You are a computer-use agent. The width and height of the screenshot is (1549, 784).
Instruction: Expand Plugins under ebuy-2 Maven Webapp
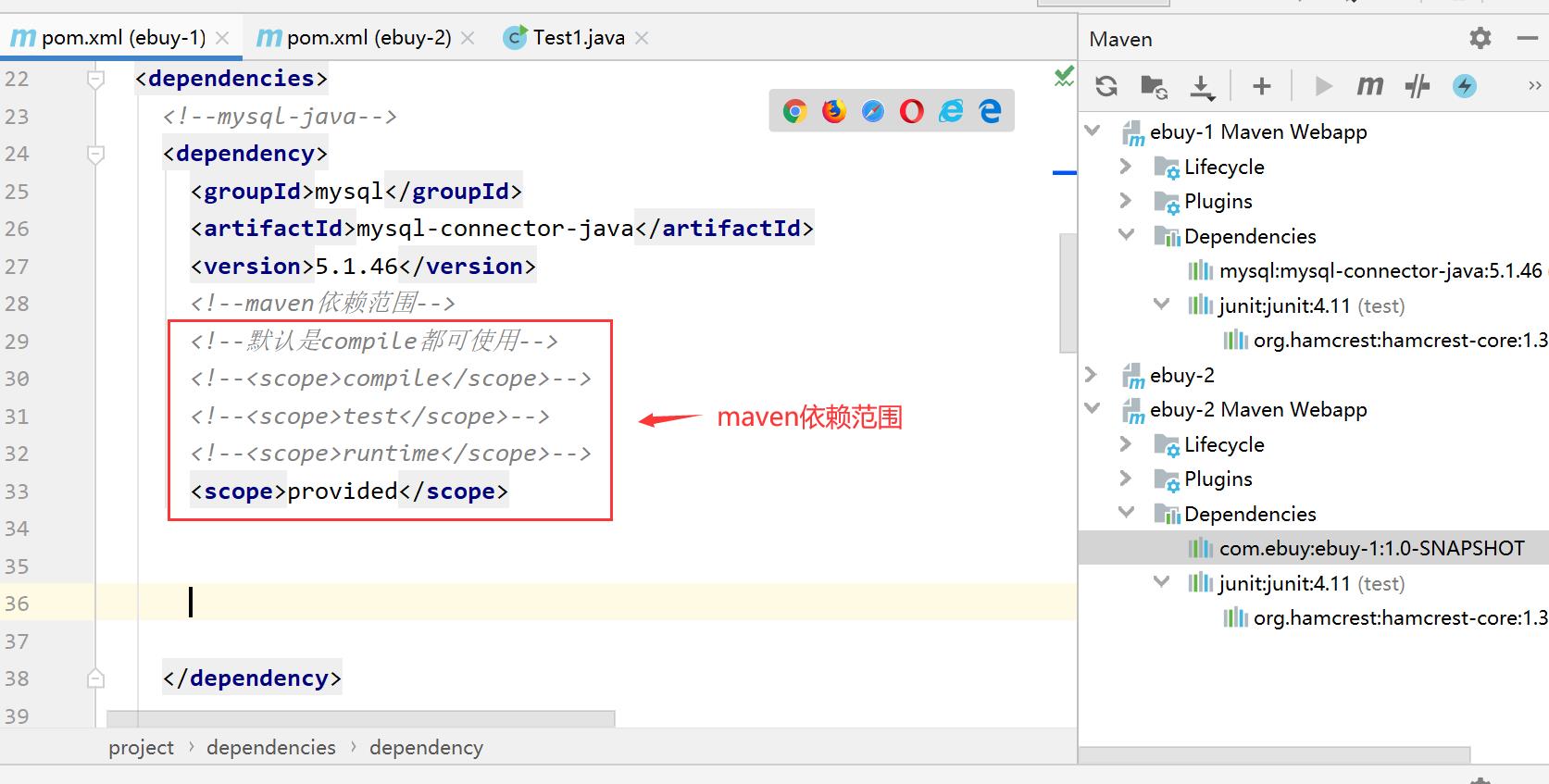(1126, 478)
